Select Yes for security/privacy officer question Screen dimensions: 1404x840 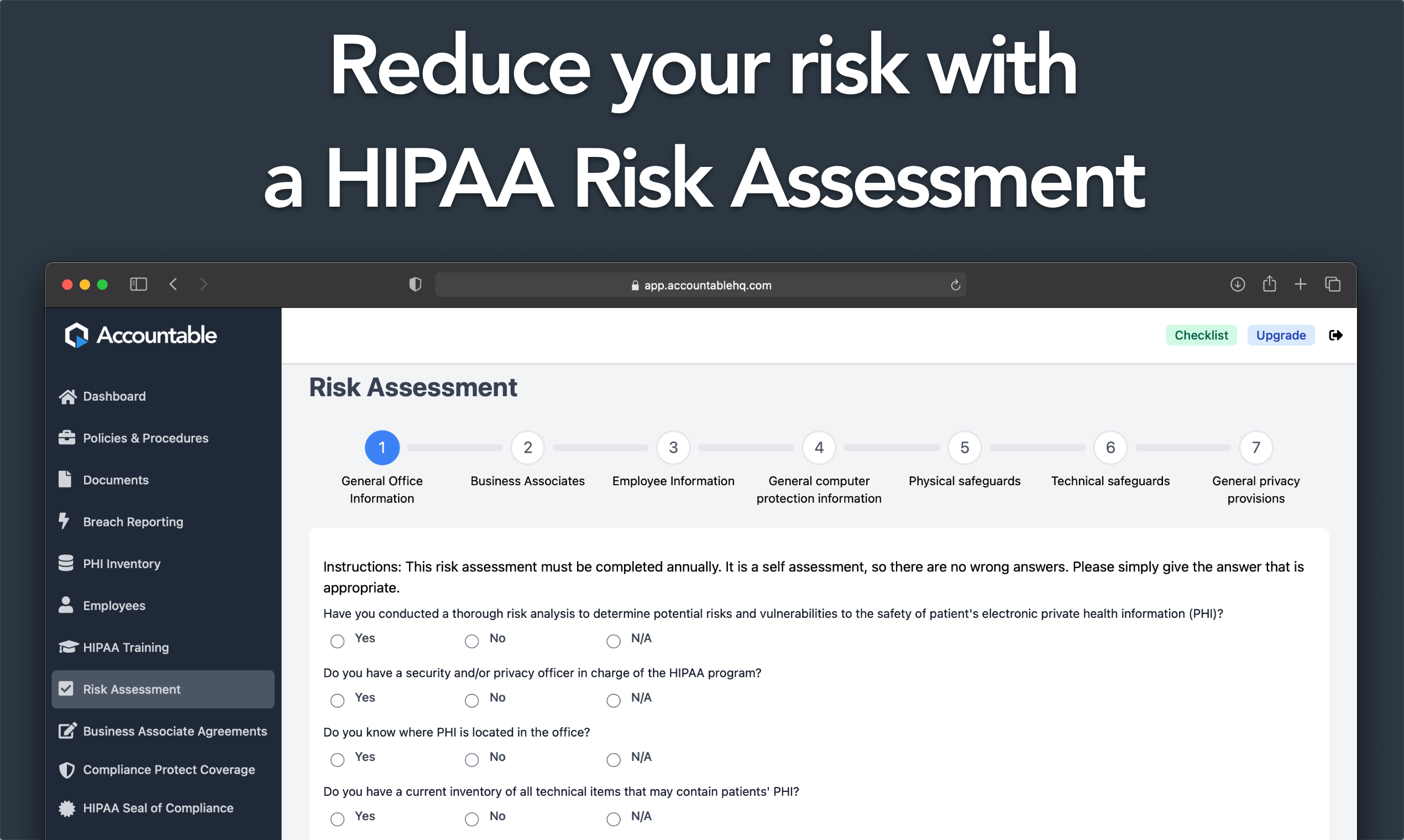[337, 700]
